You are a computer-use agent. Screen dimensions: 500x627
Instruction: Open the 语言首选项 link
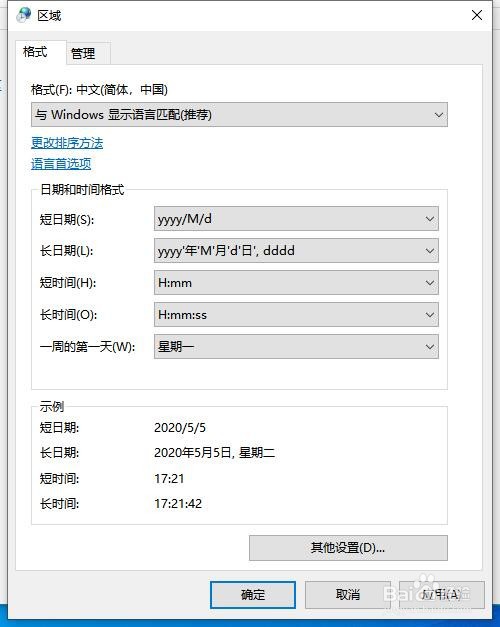(61, 164)
